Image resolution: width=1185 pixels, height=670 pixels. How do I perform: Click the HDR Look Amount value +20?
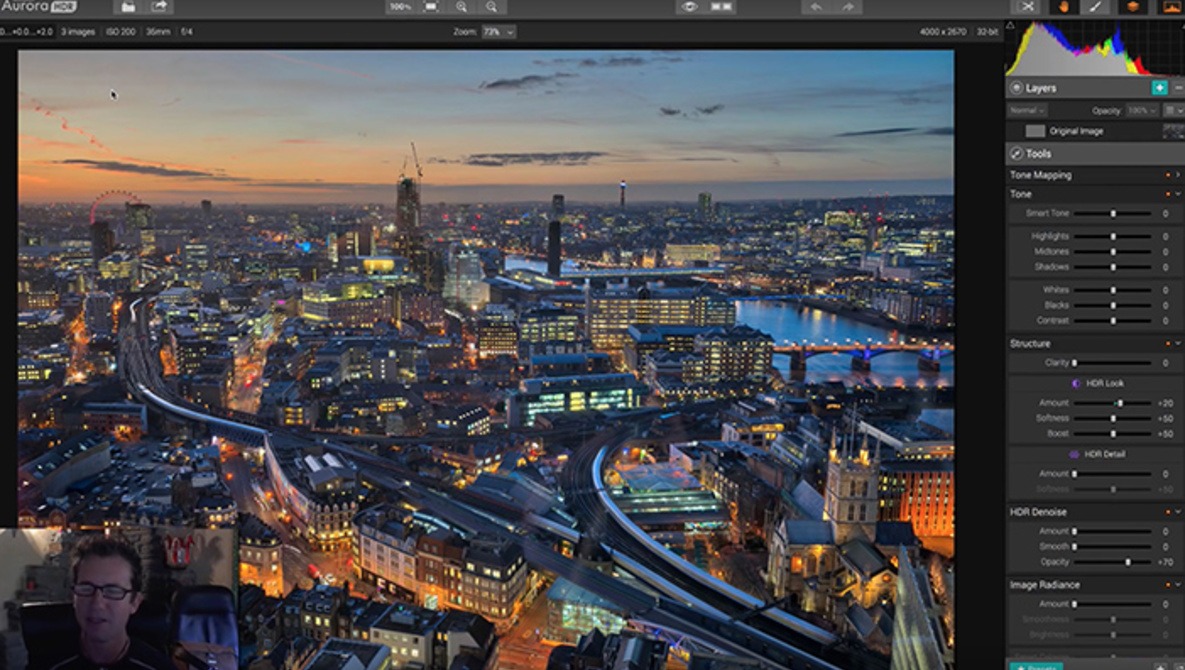click(1165, 403)
